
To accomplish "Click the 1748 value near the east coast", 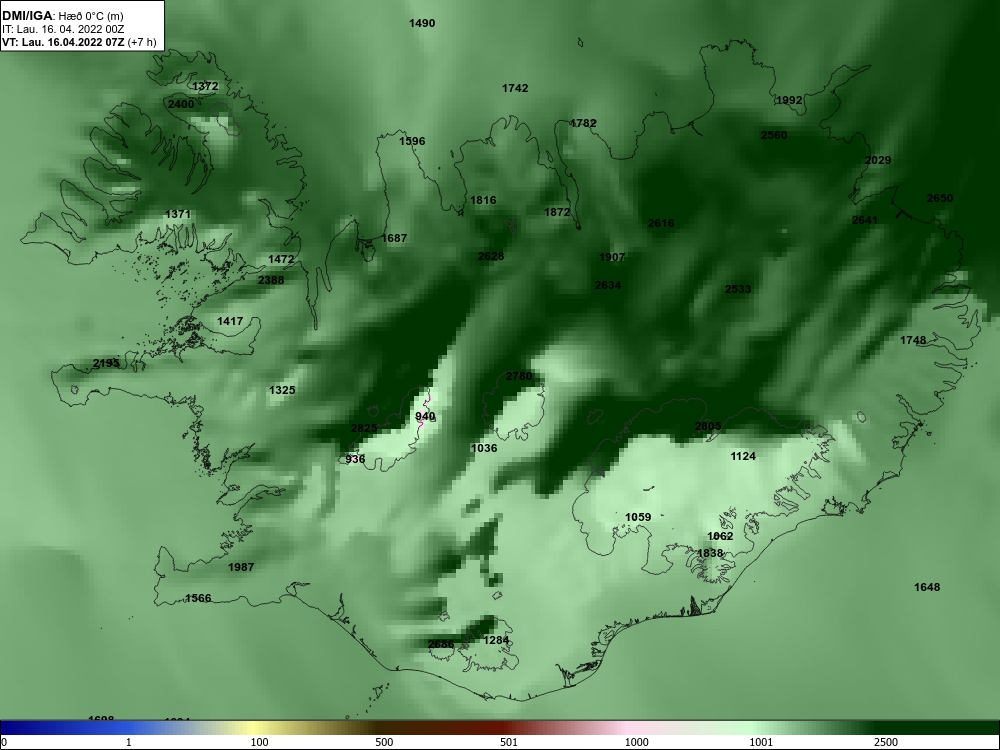I will 913,341.
